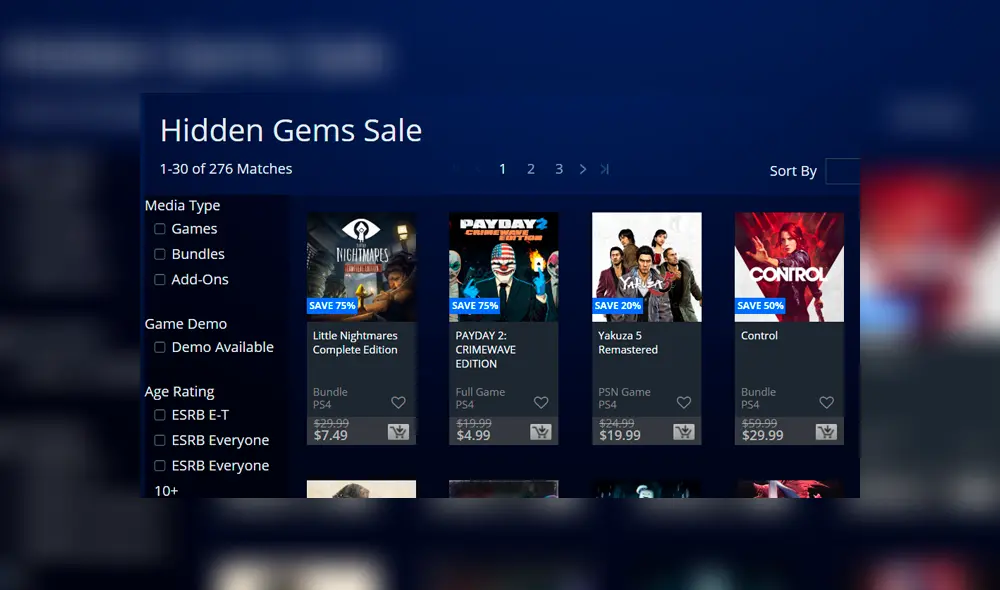Add PAYDAY 2 Crimewave Edition to cart

click(540, 432)
